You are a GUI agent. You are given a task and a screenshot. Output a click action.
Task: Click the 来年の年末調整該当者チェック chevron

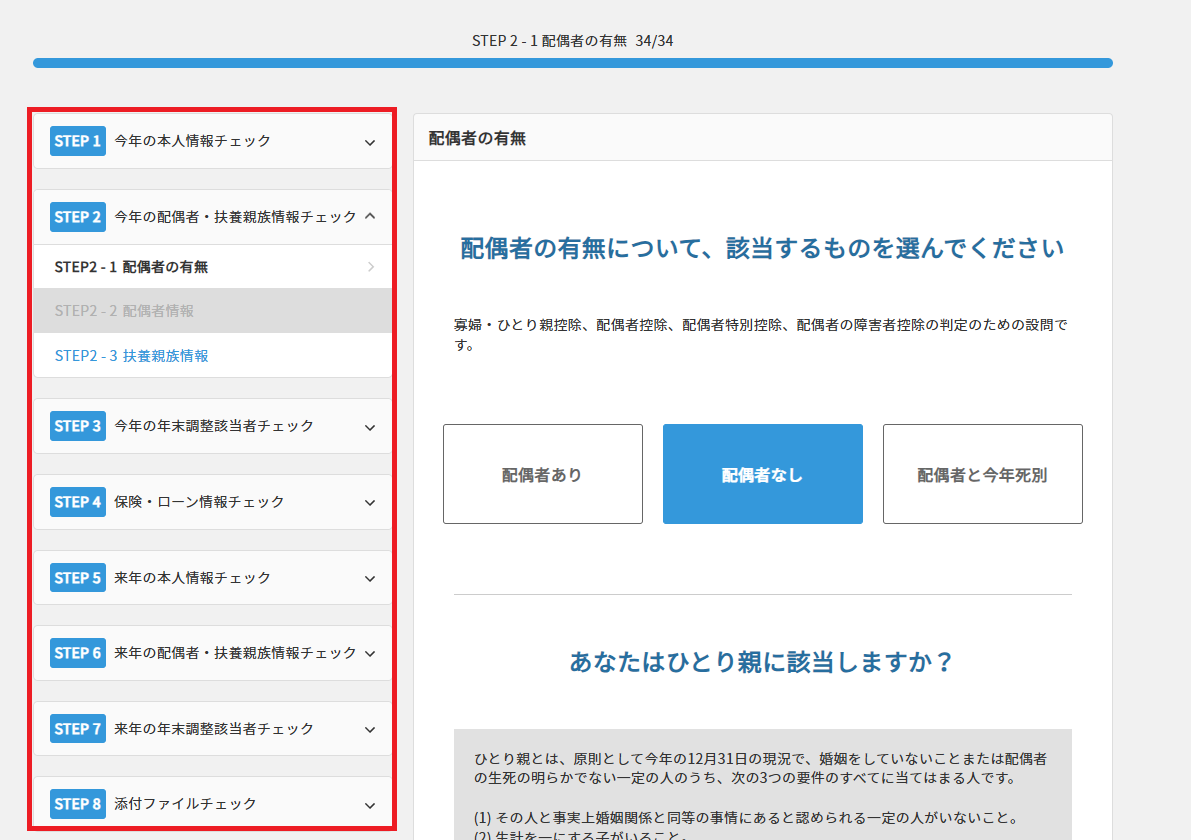370,730
